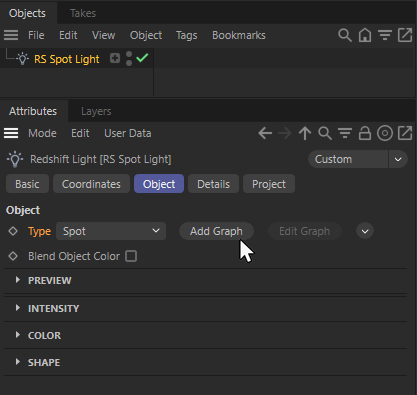Open the Attributes hamburger menu
Screen dimensions: 417x395
(11, 133)
